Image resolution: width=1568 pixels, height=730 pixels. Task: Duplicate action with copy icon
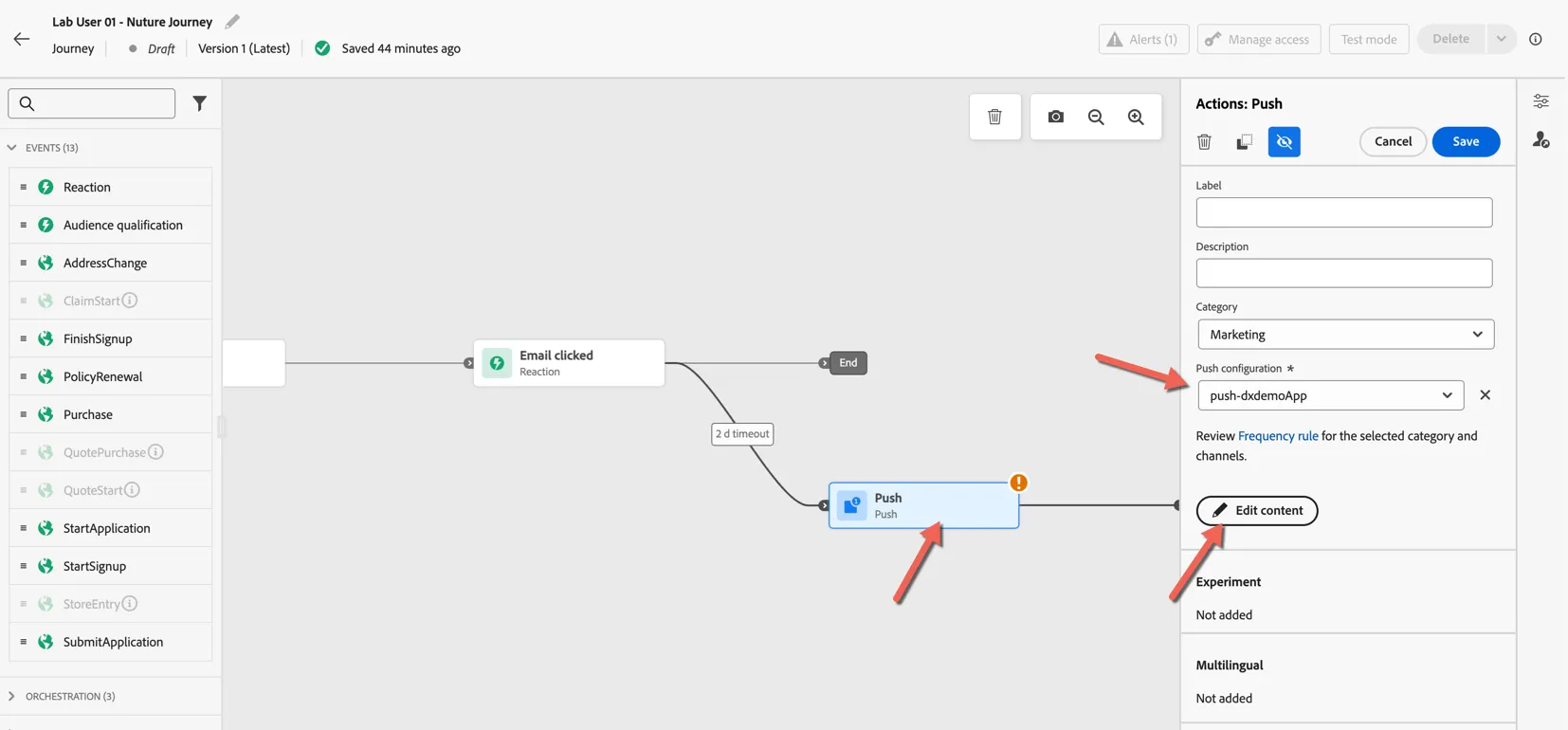click(1244, 141)
